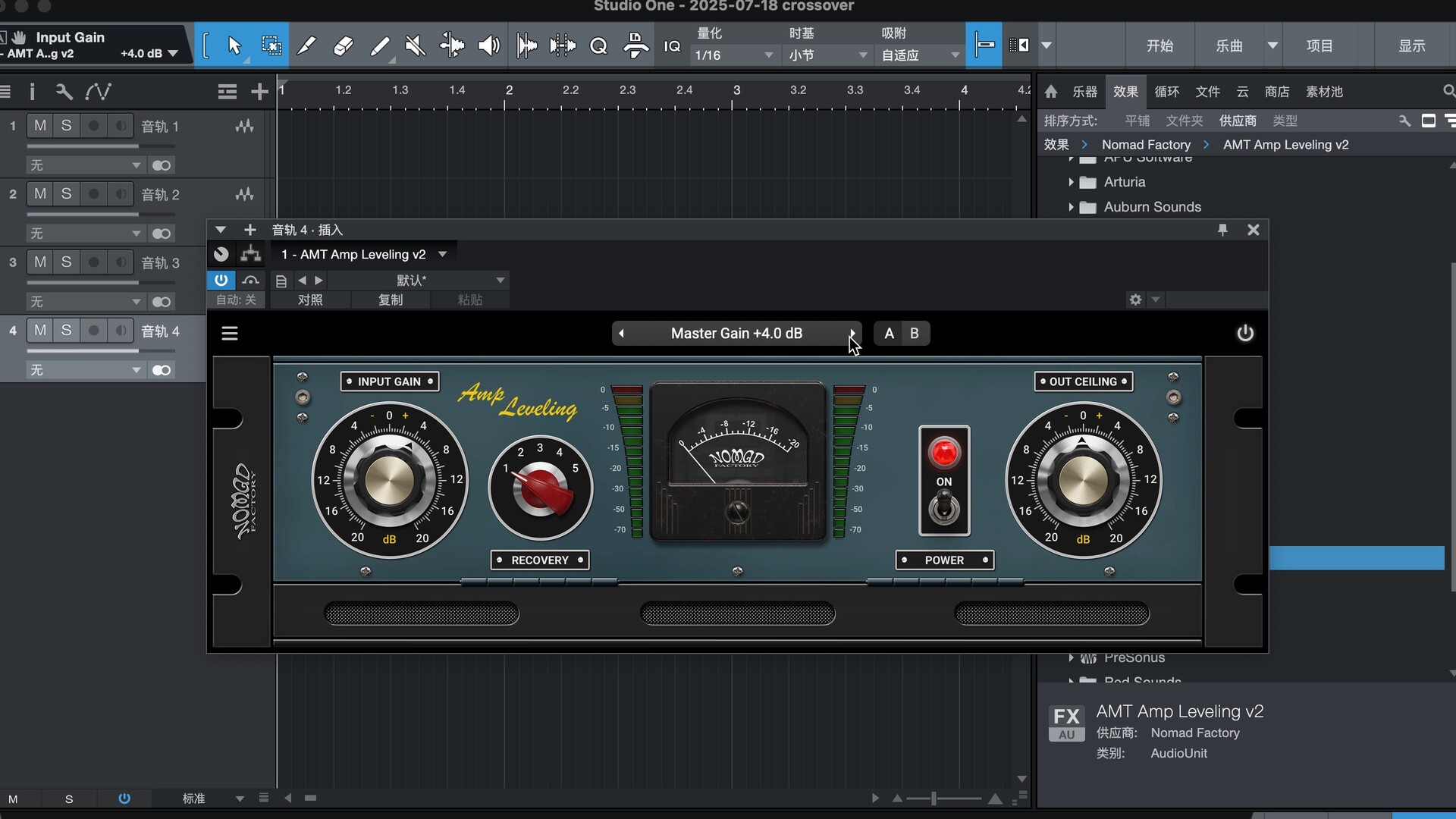Switch to 循环 browser tab
Viewport: 1456px width, 819px height.
click(1166, 92)
